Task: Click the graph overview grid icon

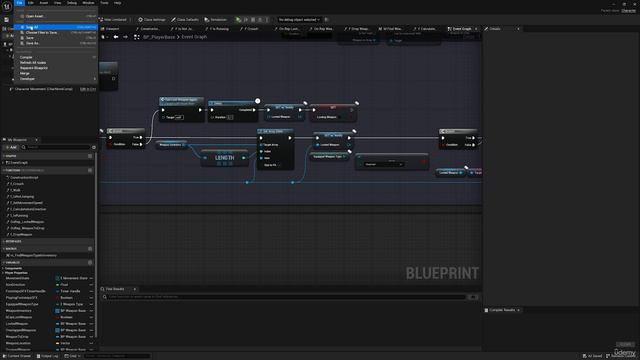Action: tap(137, 37)
